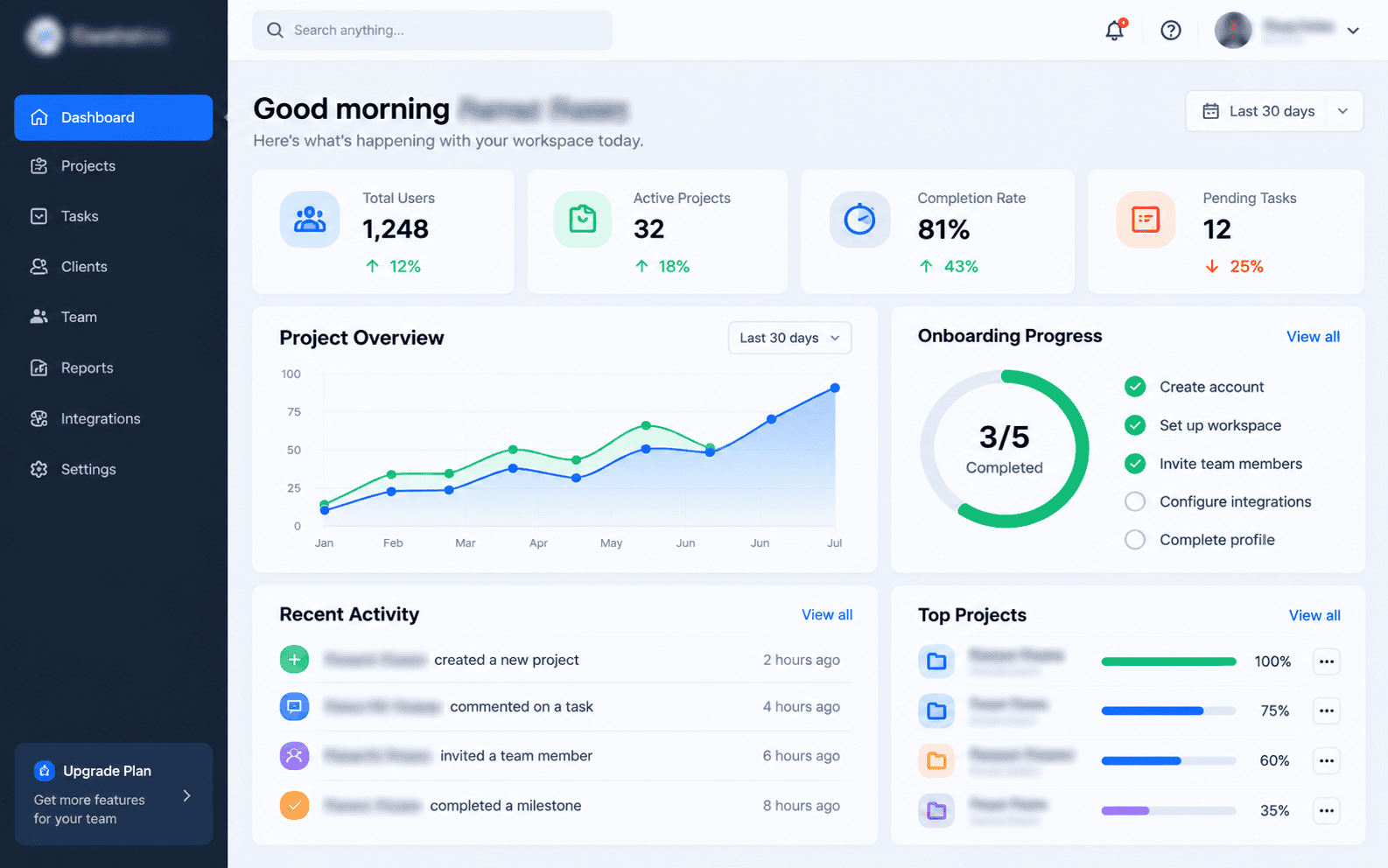1388x868 pixels.
Task: Click the Completion Rate stopwatch icon
Action: tap(859, 219)
